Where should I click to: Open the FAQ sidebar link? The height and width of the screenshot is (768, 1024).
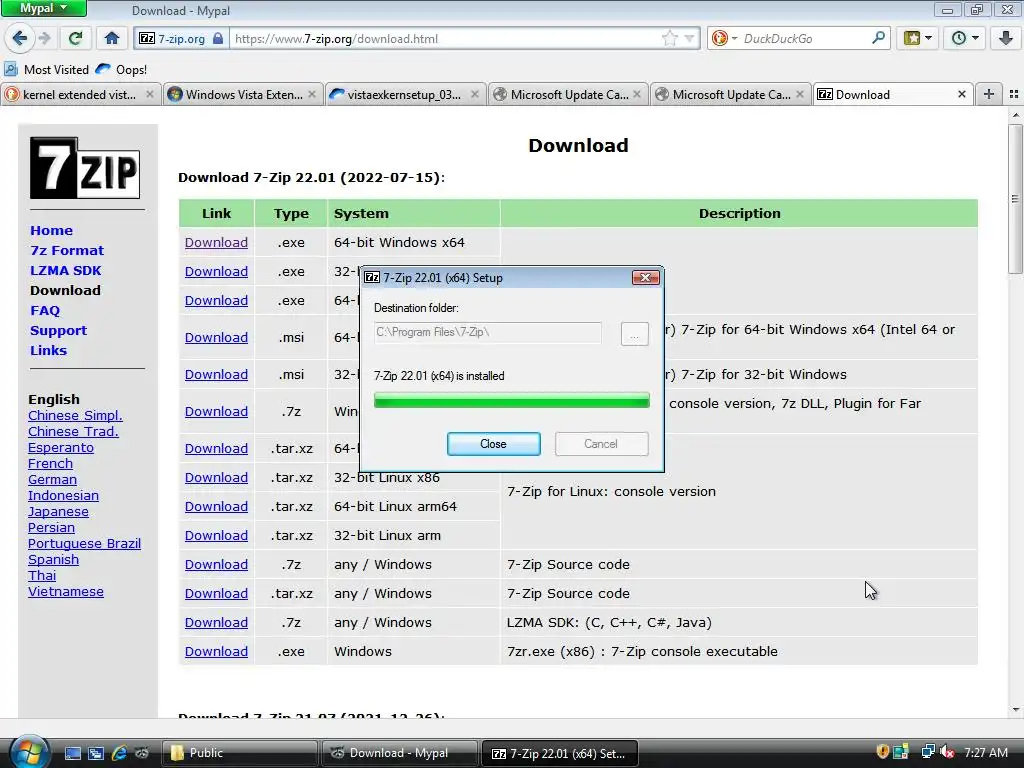[x=45, y=311]
